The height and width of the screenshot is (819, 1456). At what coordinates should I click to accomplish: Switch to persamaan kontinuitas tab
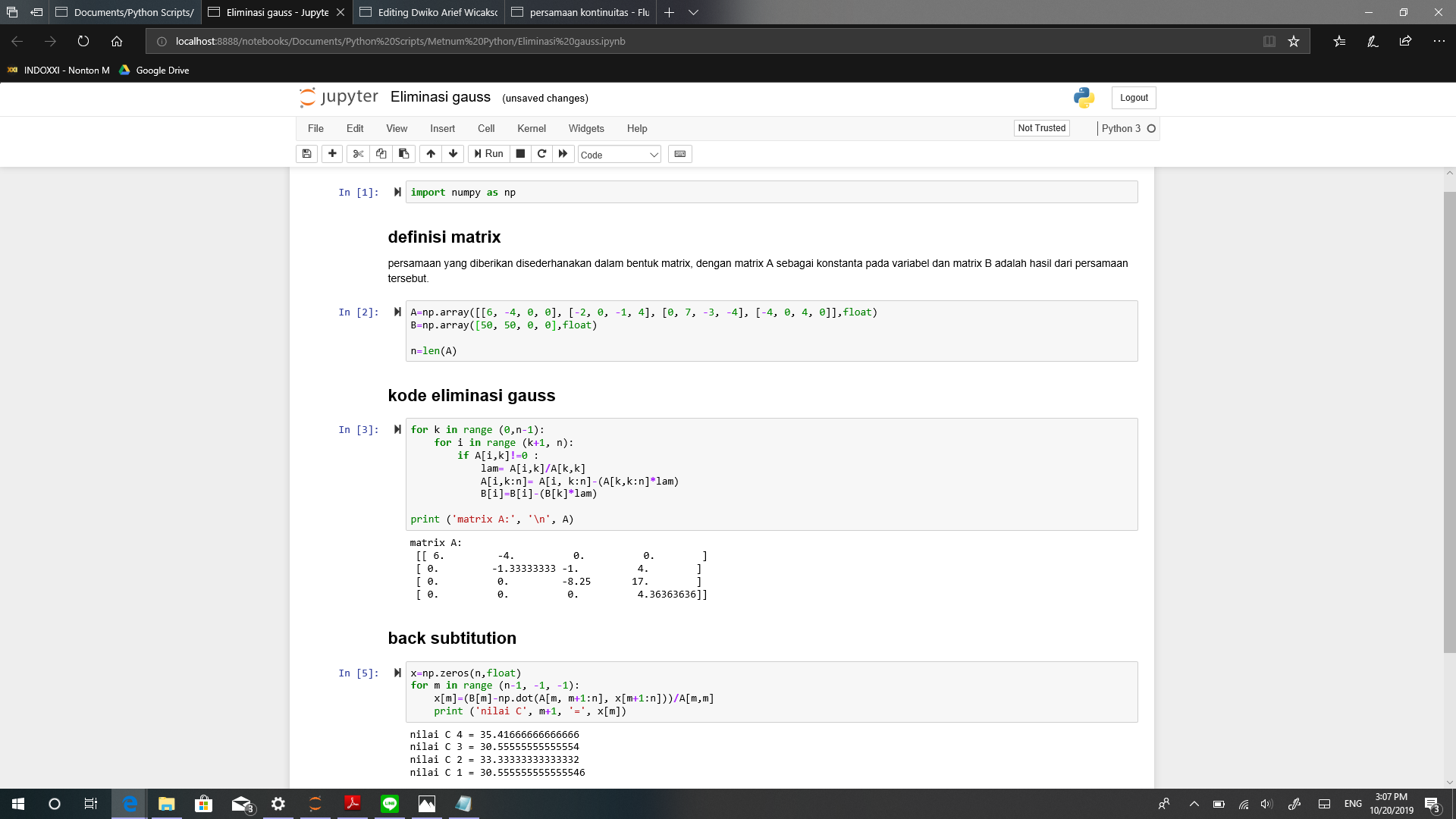coord(581,12)
